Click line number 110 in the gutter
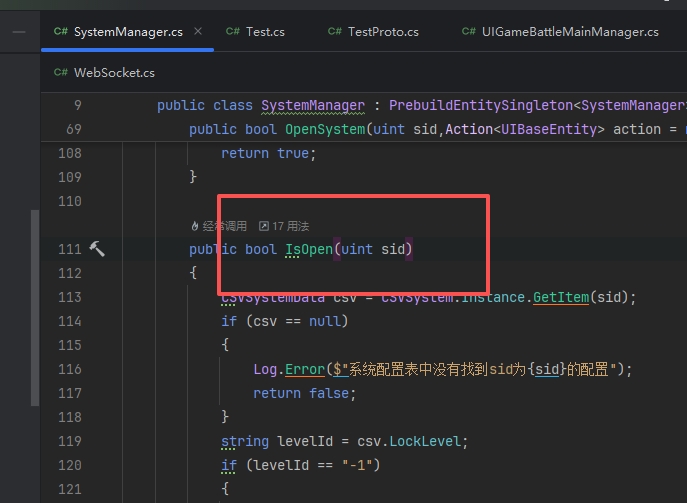This screenshot has width=687, height=503. (69, 201)
